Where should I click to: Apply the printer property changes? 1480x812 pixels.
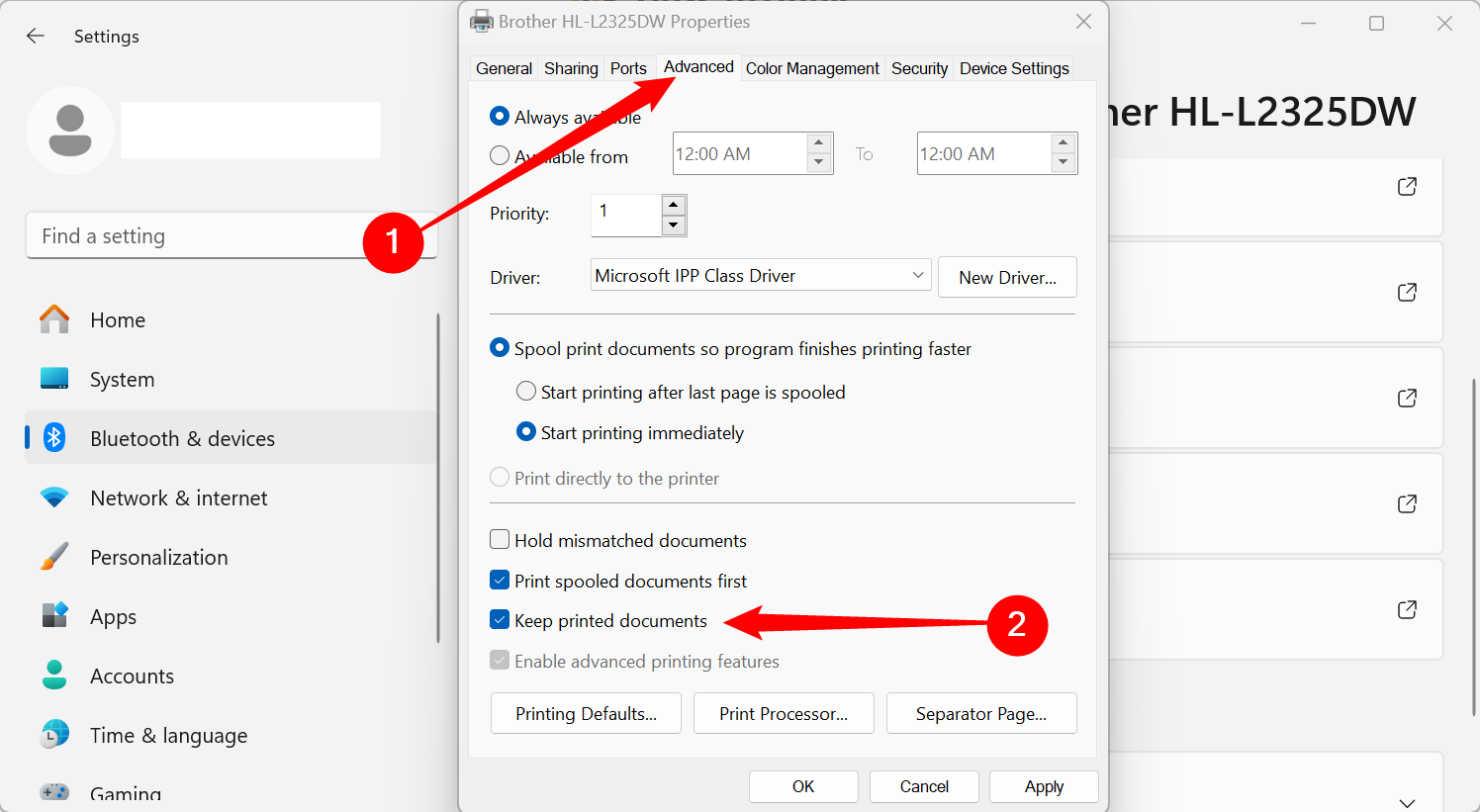click(1043, 786)
